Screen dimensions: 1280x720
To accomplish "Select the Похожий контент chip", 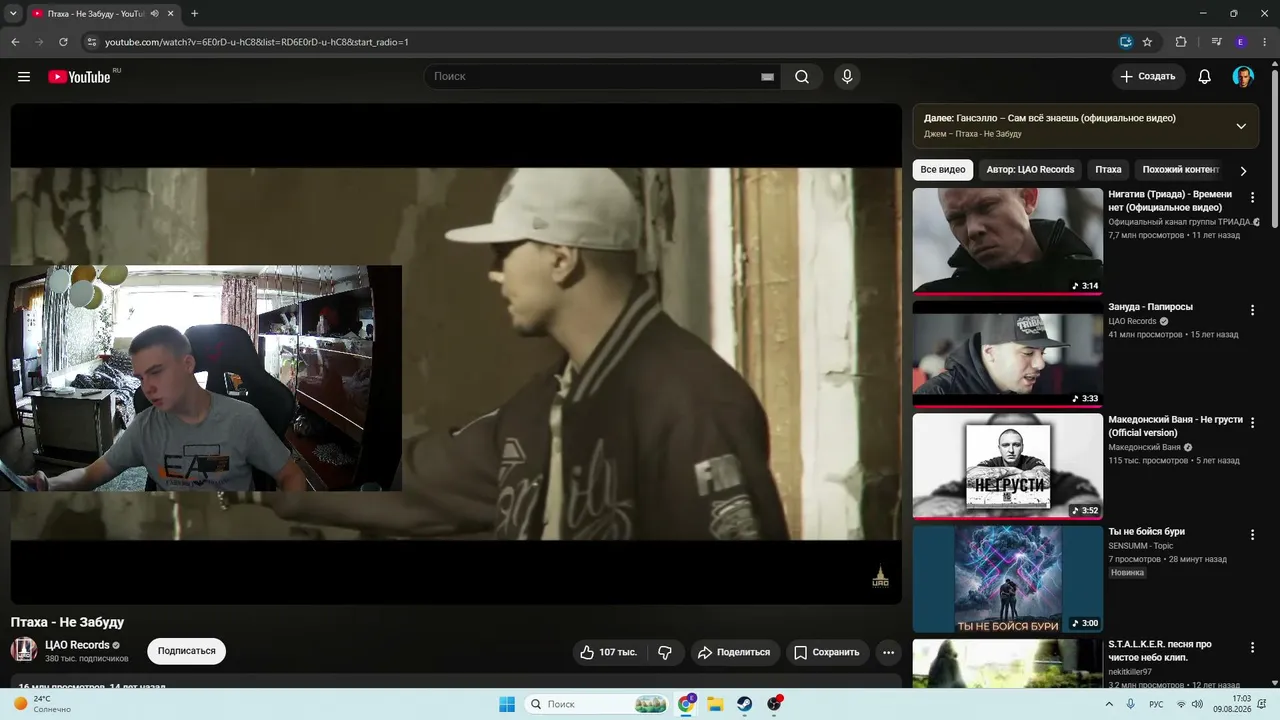I will click(x=1180, y=170).
